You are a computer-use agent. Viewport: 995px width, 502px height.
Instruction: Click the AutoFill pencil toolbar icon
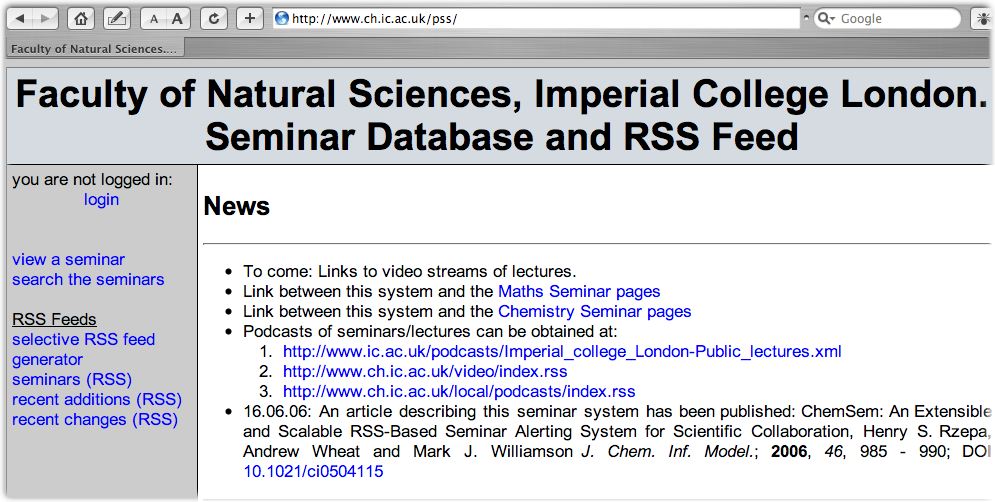[116, 18]
